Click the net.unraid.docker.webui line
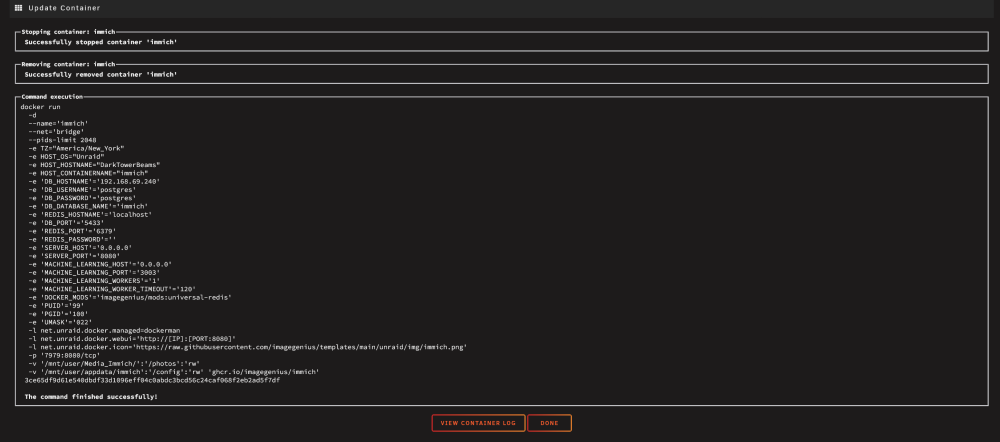 point(132,339)
